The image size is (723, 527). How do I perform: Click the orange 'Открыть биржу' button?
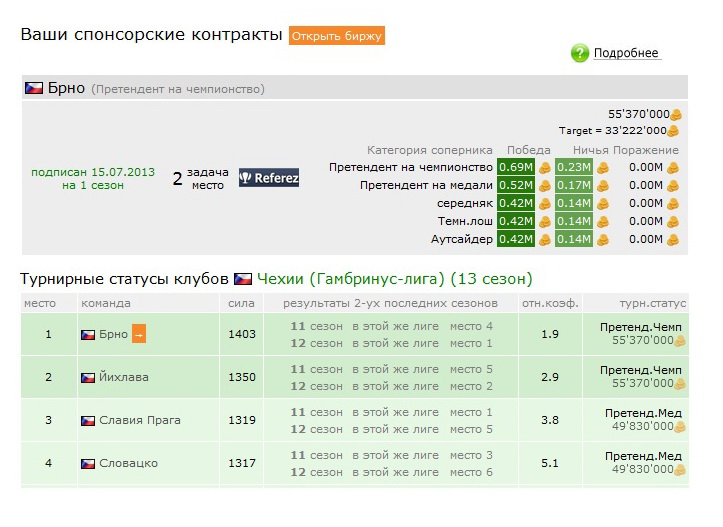(337, 36)
